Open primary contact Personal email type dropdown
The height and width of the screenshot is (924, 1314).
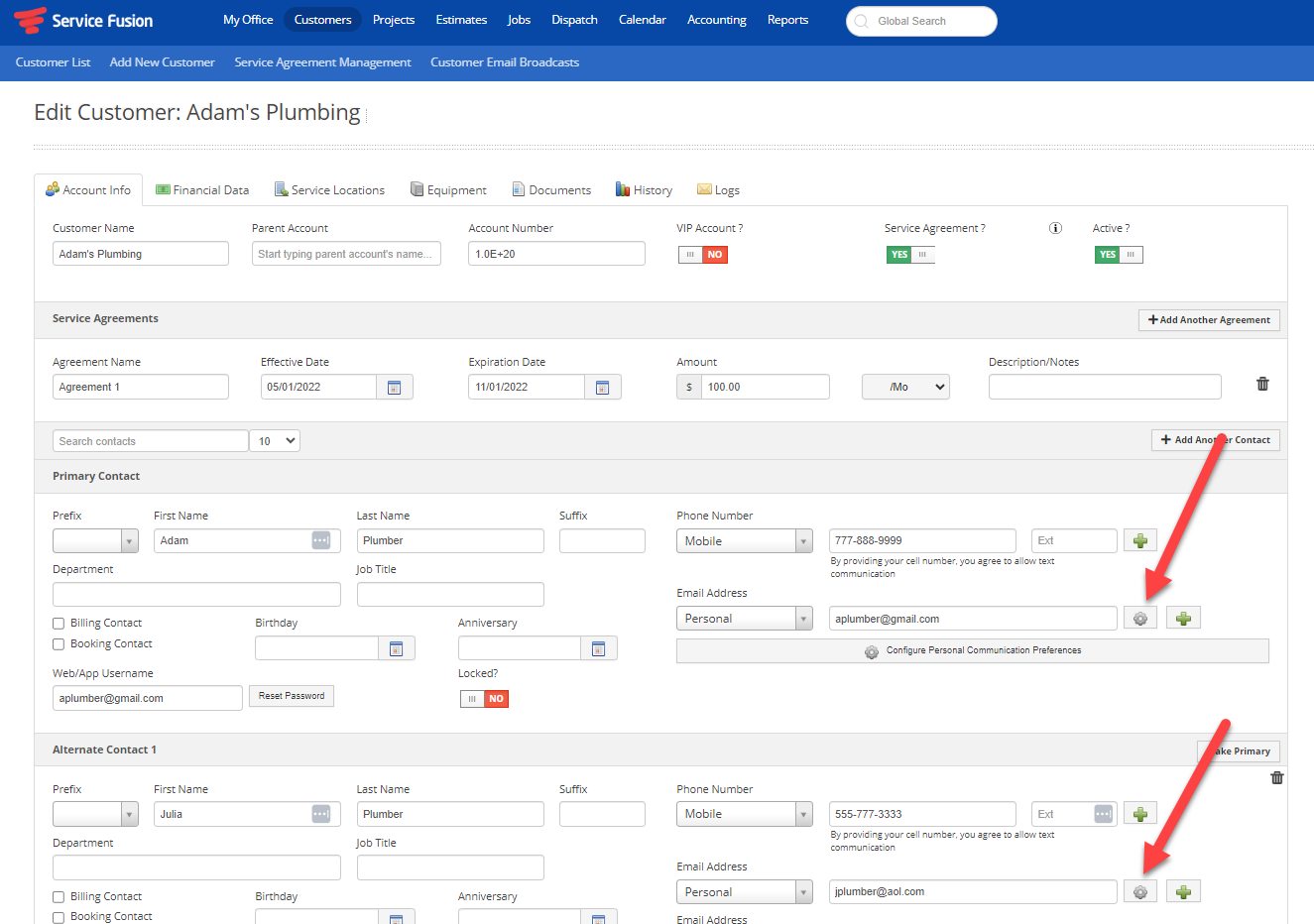coord(745,618)
